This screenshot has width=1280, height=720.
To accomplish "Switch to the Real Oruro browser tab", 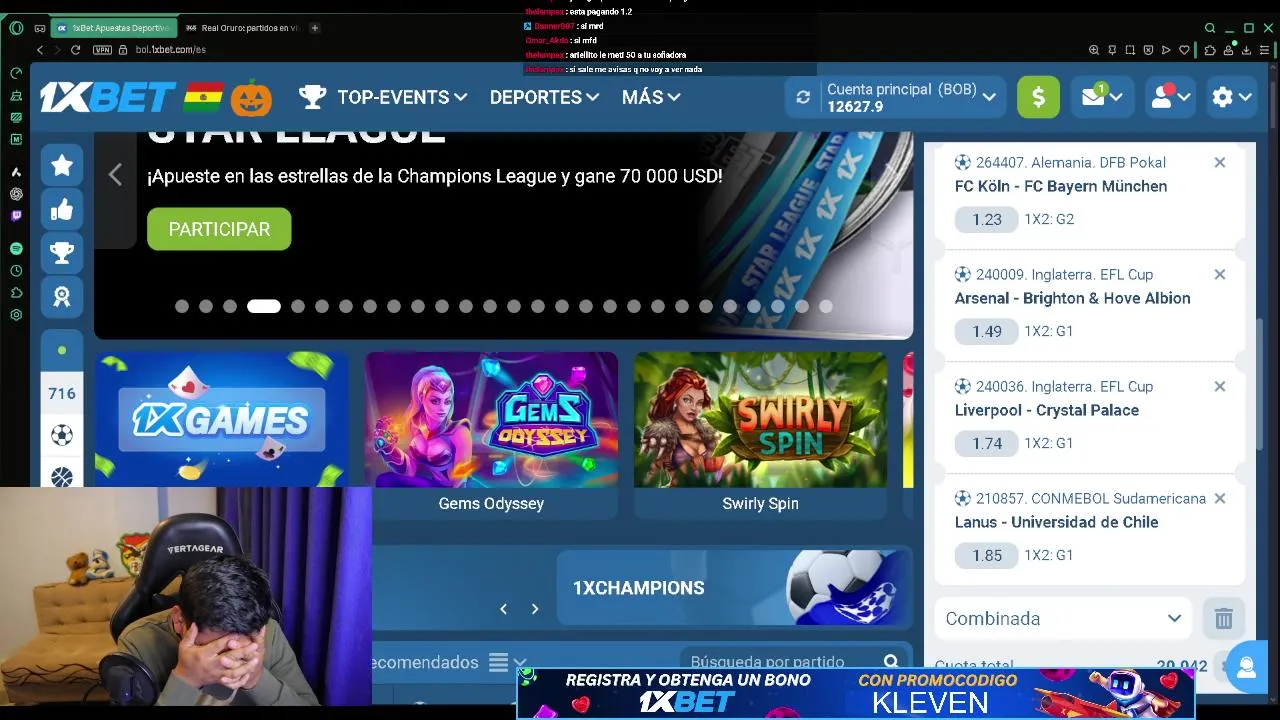I will click(243, 28).
